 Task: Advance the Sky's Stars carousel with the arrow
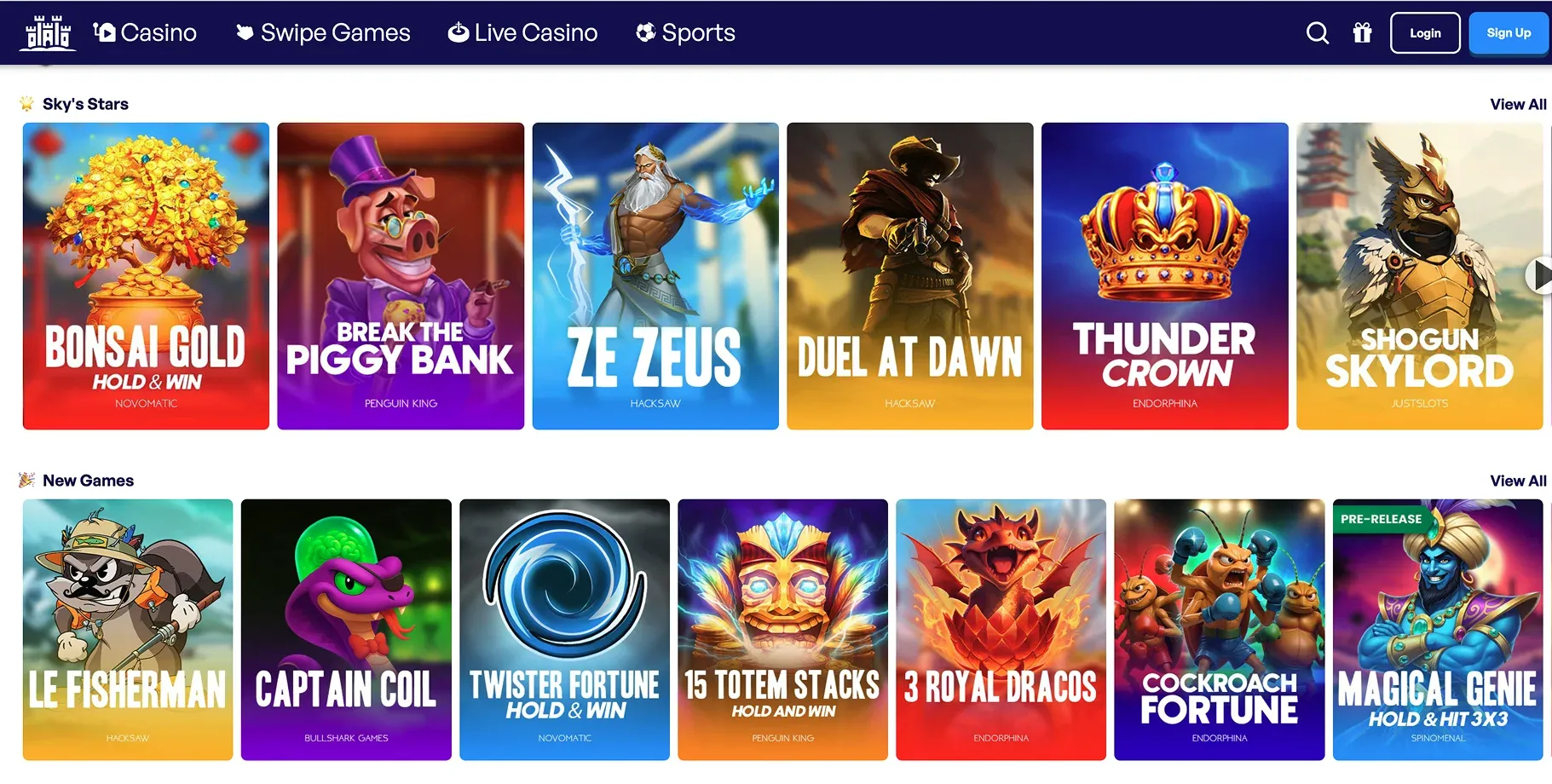point(1539,275)
